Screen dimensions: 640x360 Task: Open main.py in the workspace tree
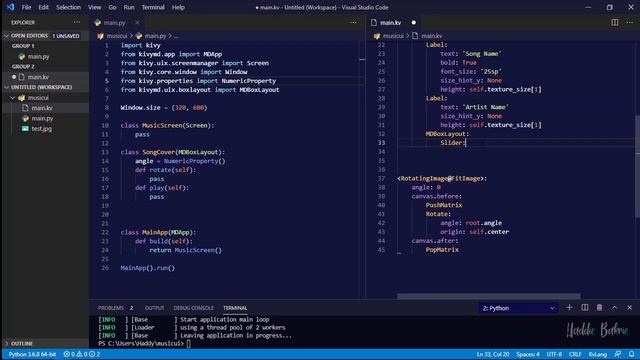[42, 118]
